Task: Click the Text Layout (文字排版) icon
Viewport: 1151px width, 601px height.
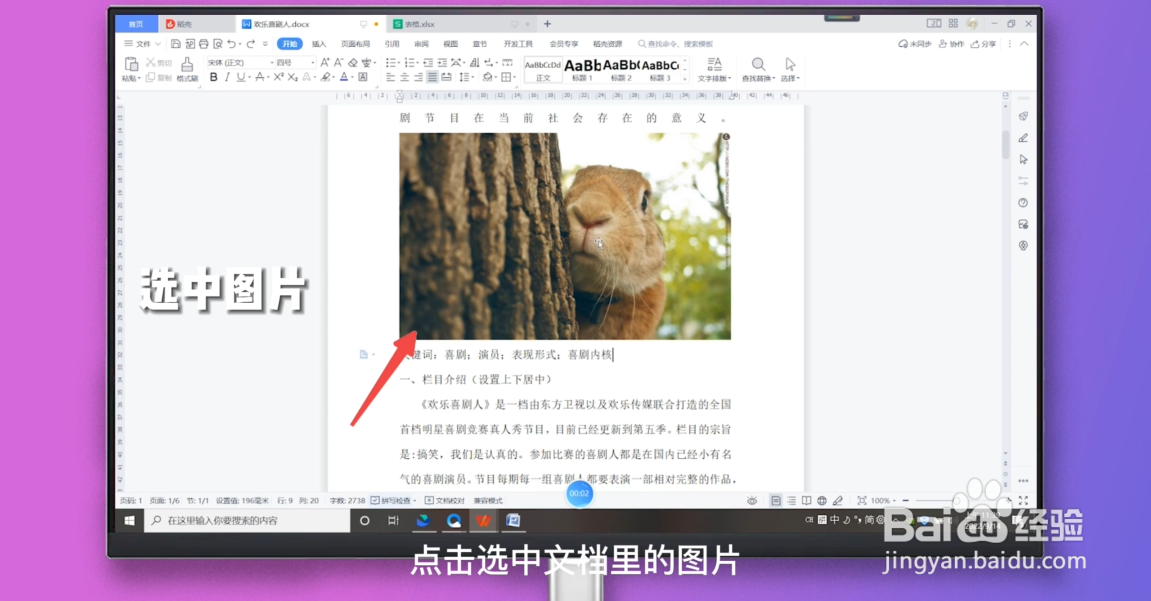Action: pos(714,64)
